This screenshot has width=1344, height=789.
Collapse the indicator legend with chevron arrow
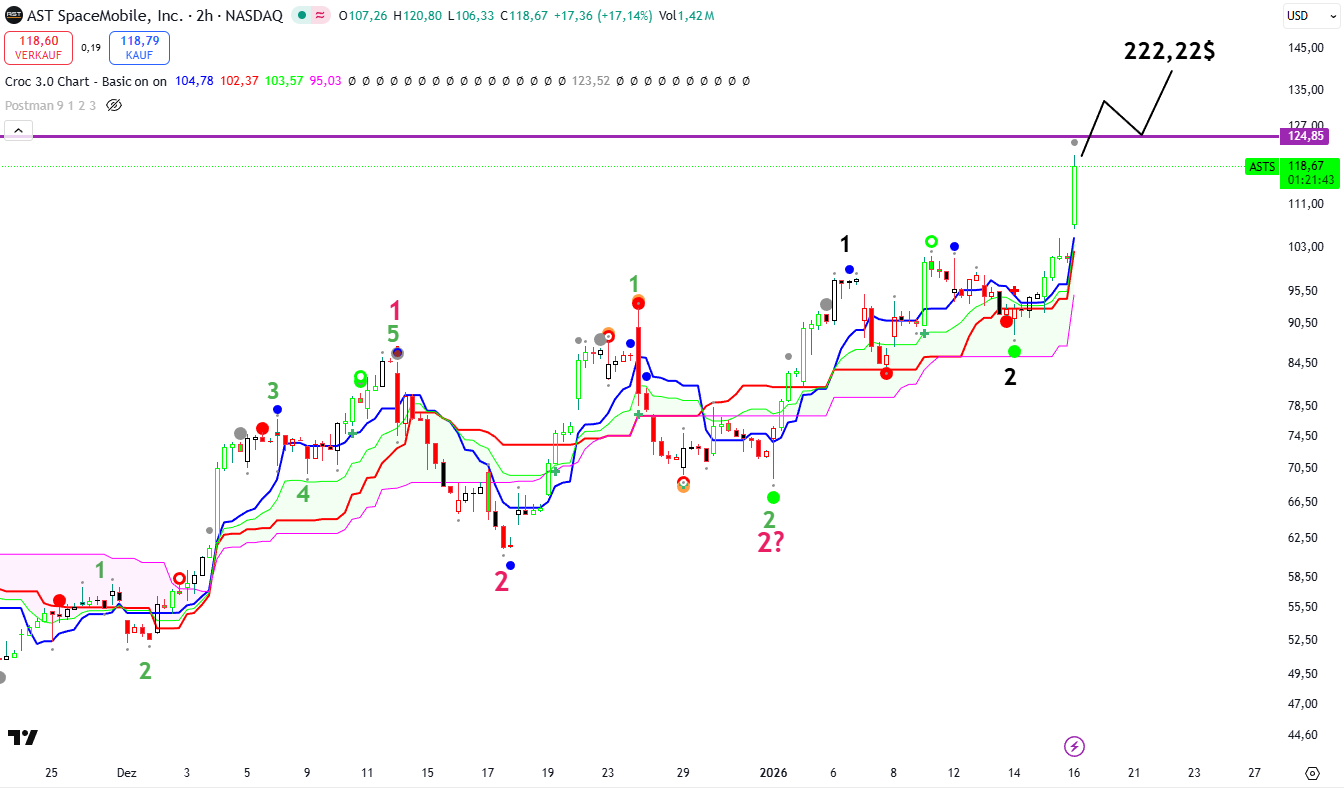point(18,130)
